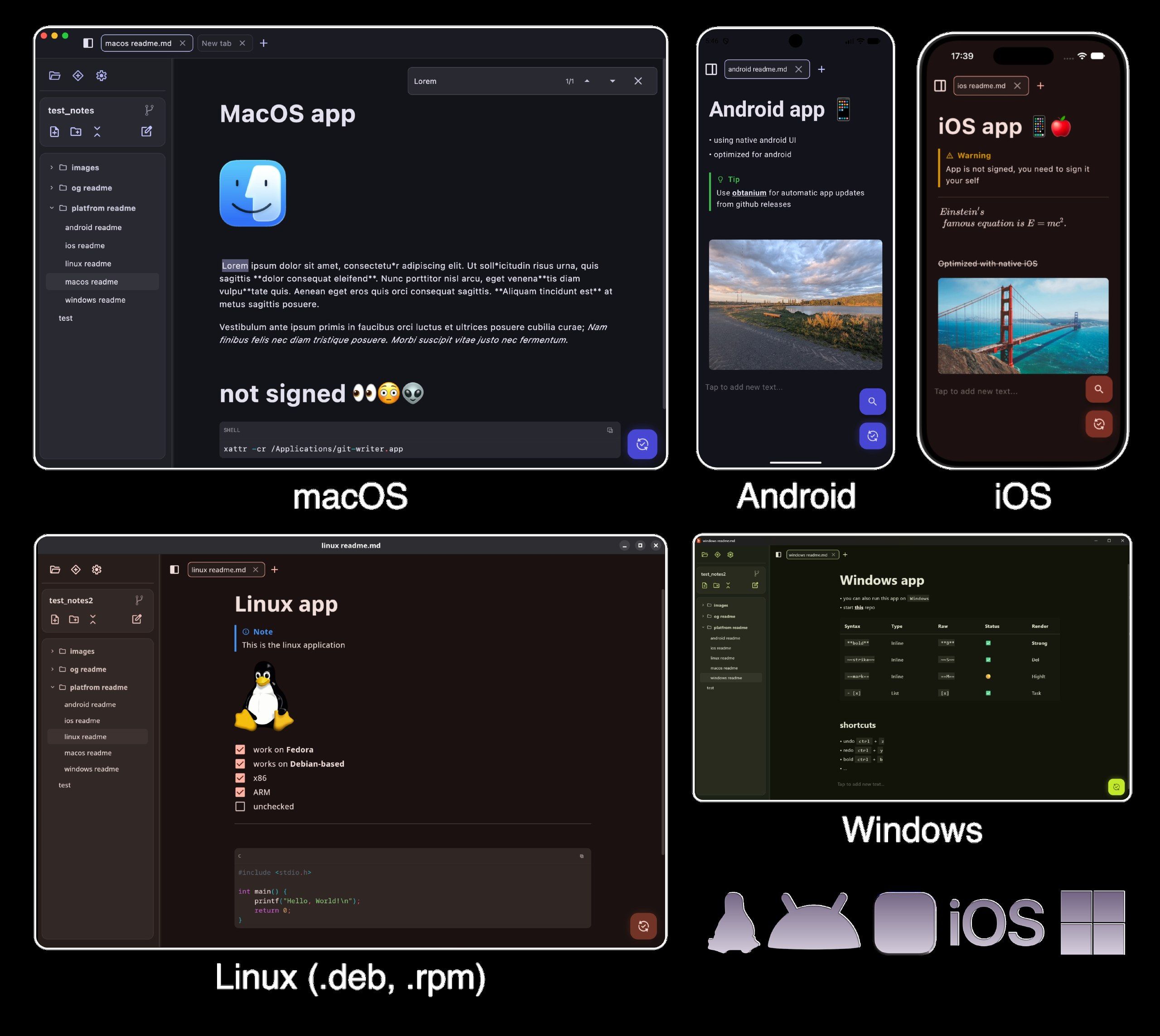Click Lorem search input field

484,82
